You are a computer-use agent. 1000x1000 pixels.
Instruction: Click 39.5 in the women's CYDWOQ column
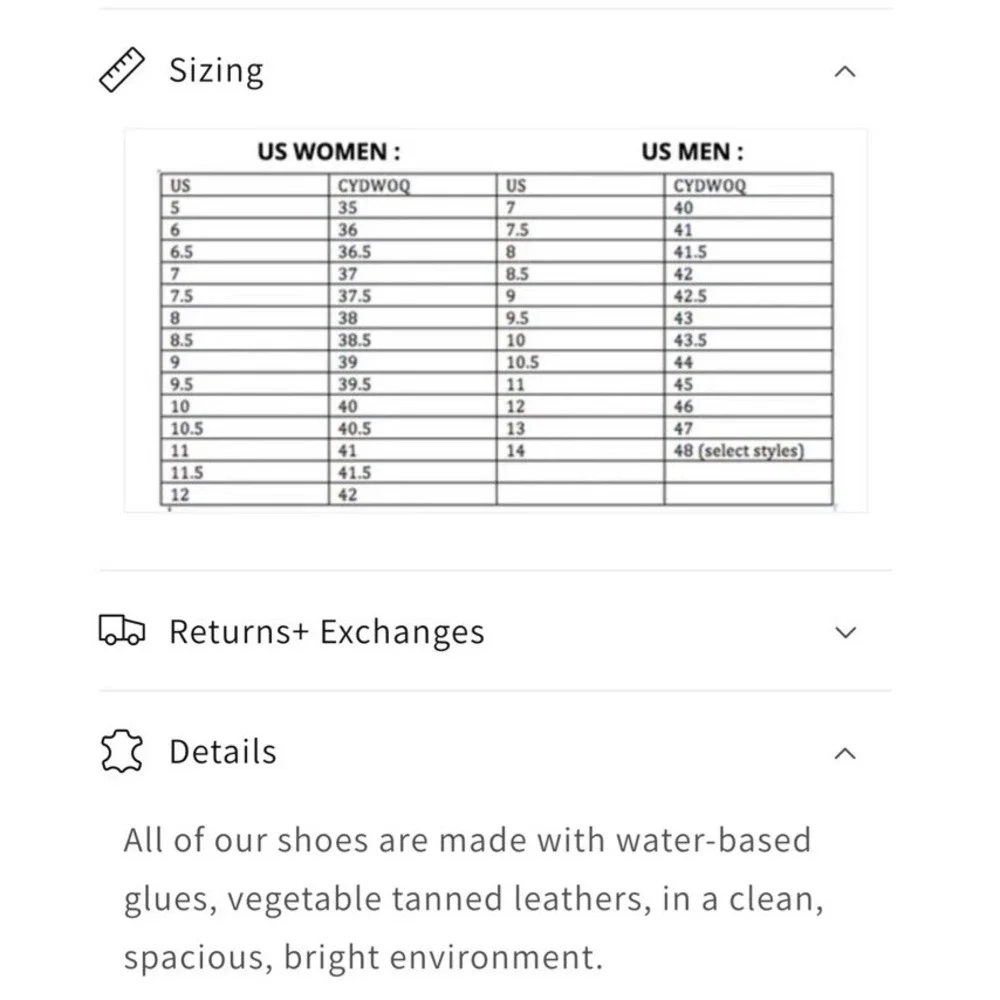coord(412,384)
